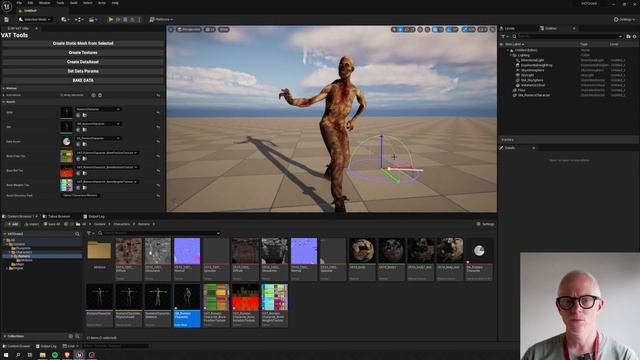Open the Settings menu at top right

pyautogui.click(x=624, y=19)
